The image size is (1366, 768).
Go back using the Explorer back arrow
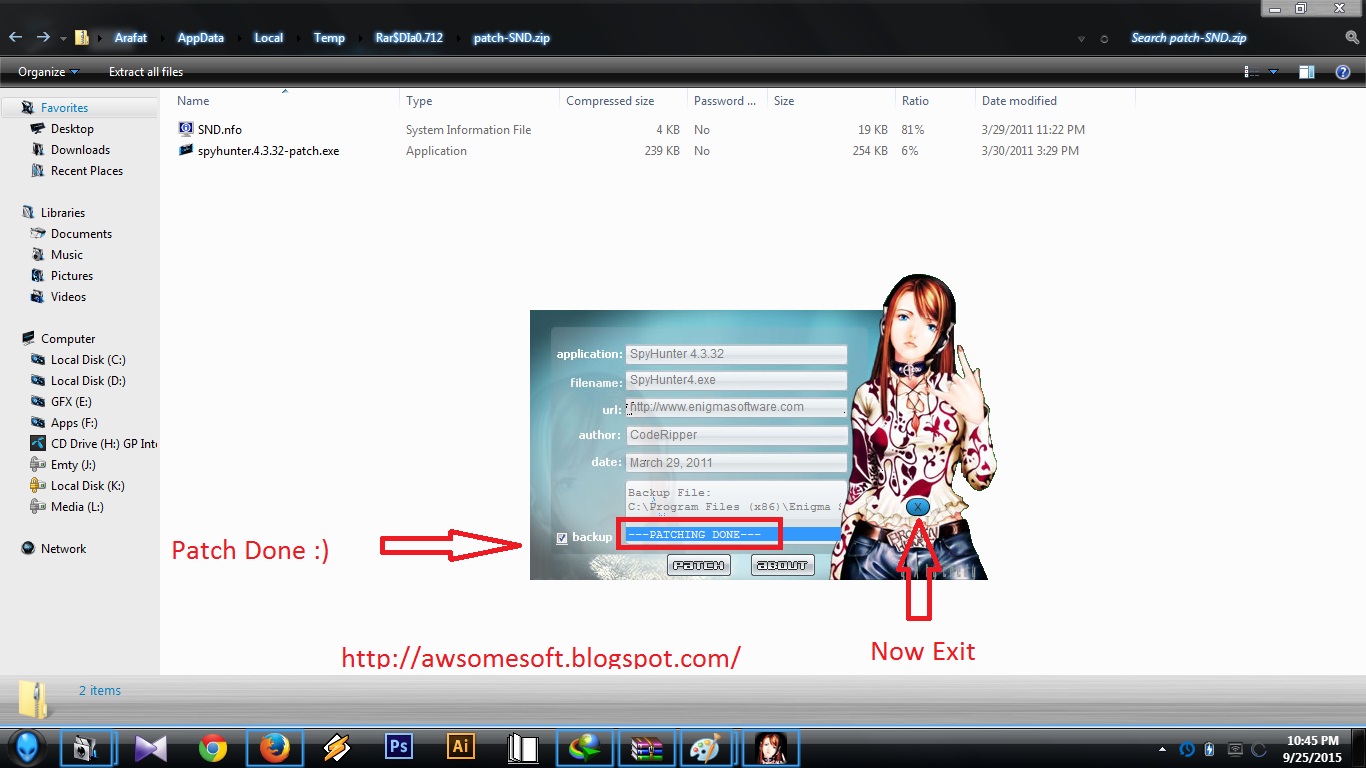pos(15,37)
